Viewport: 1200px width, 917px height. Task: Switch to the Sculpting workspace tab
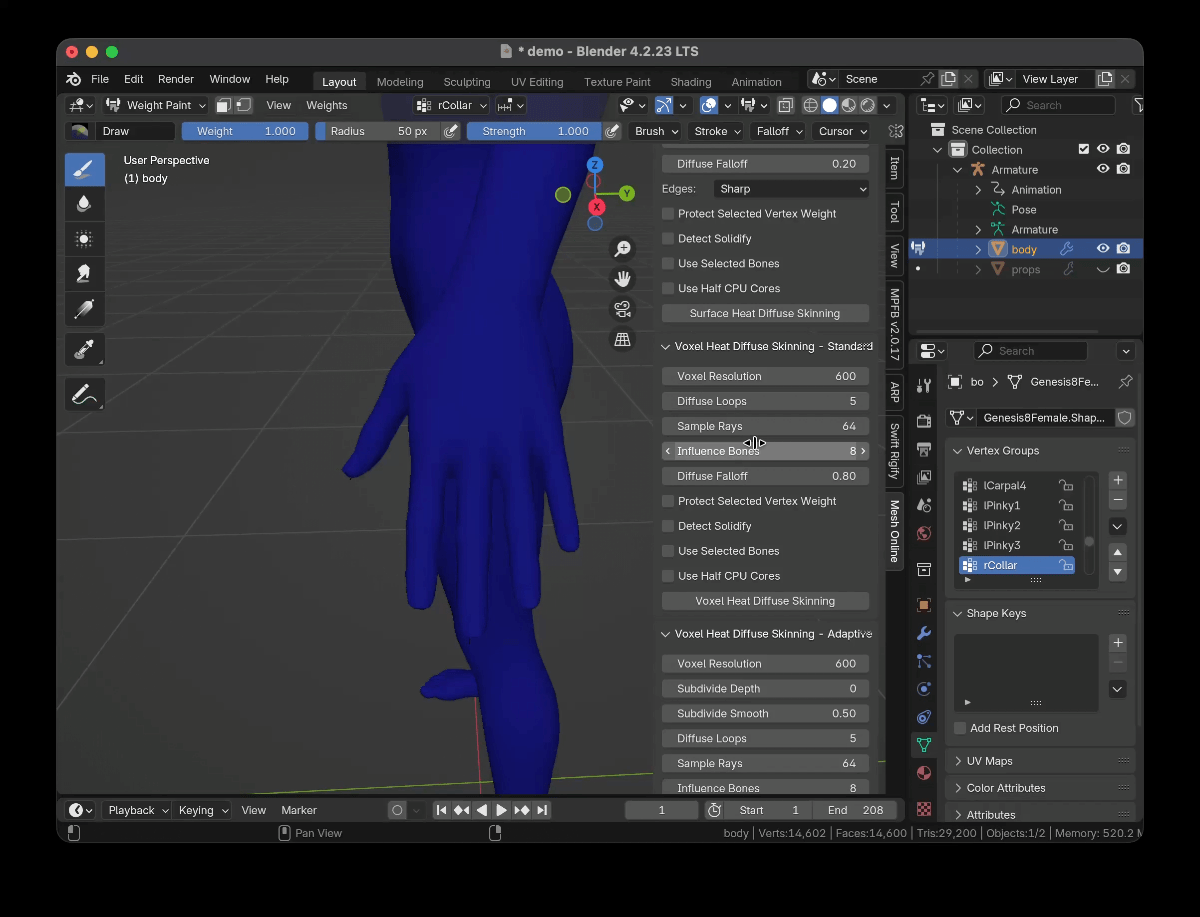click(467, 82)
